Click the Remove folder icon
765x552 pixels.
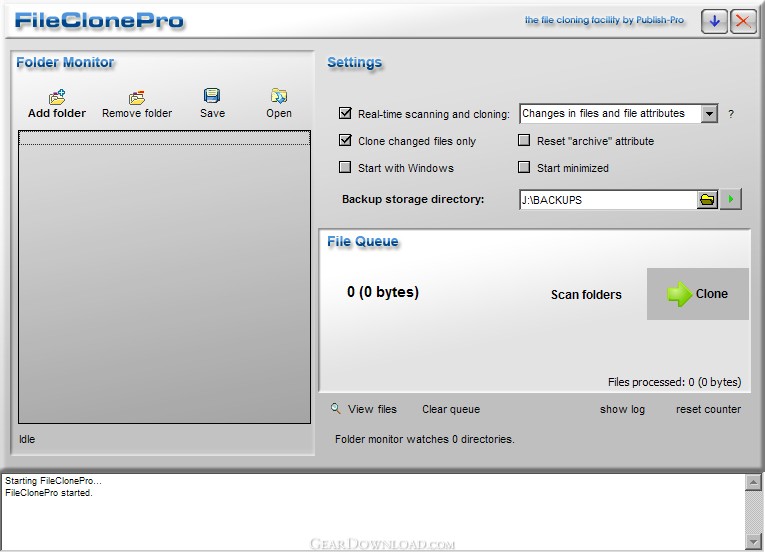137,97
